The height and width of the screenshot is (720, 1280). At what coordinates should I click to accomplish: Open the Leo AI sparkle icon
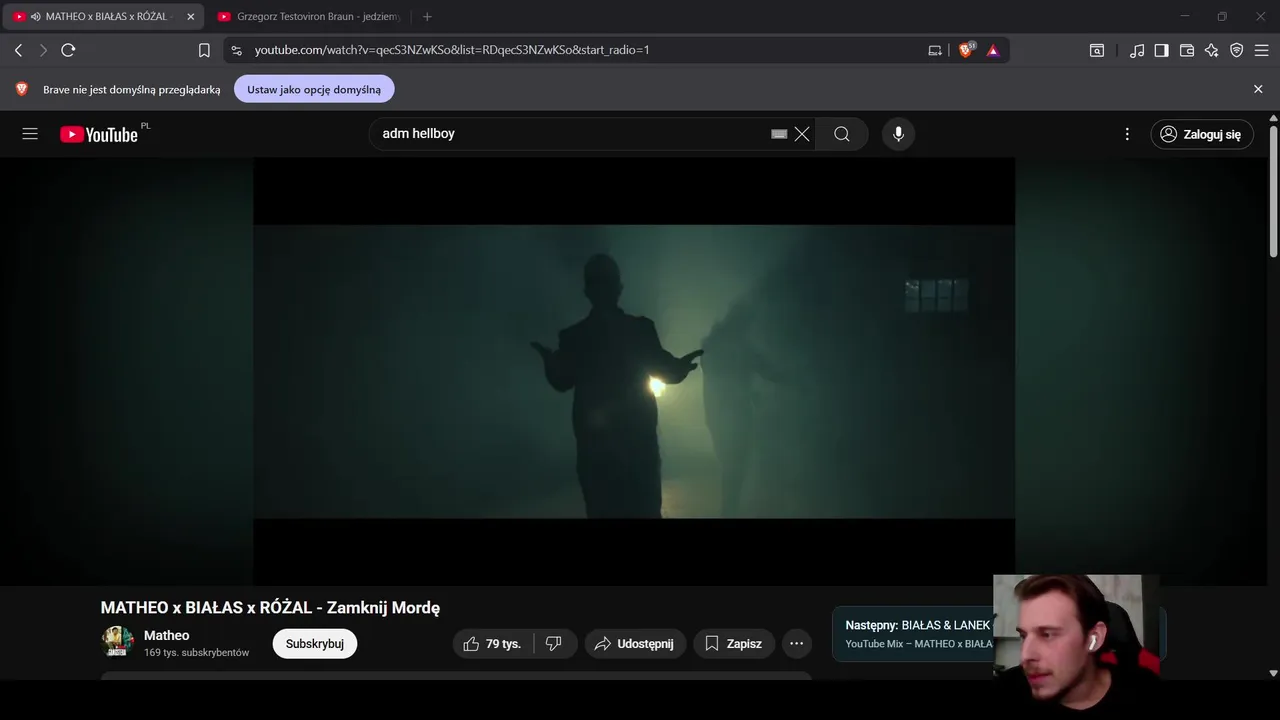[x=1212, y=50]
